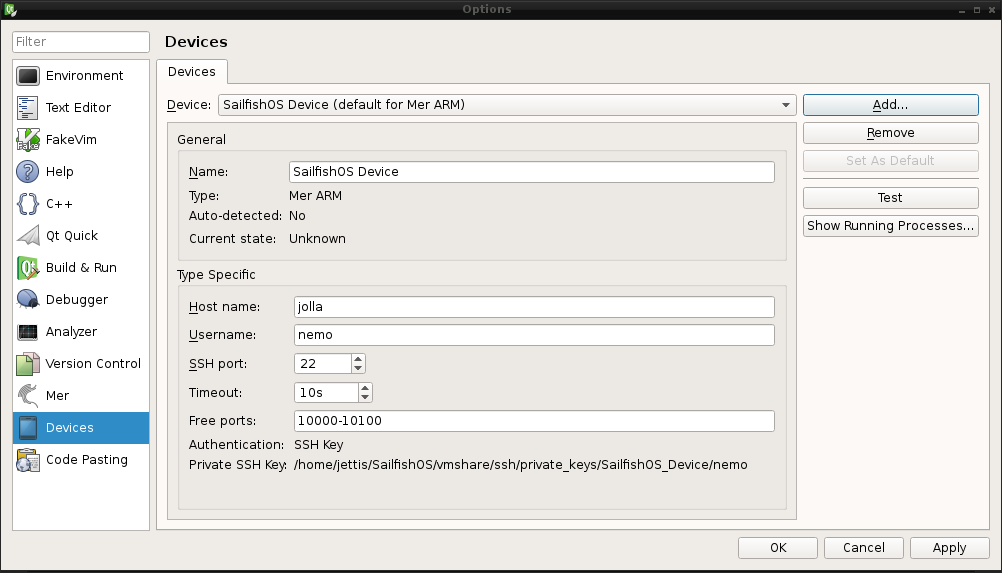Apply the current settings
This screenshot has width=1002, height=573.
point(949,548)
